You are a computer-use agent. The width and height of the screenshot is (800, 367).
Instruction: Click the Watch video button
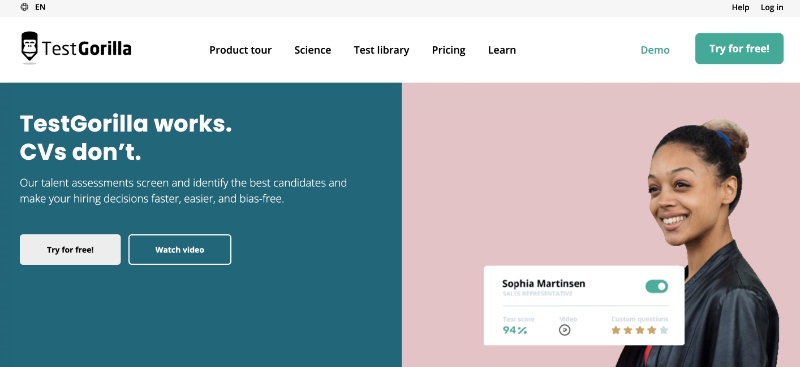[180, 250]
